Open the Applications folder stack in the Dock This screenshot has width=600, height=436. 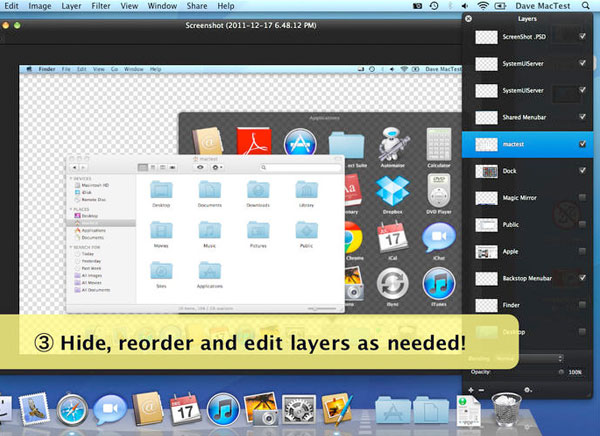click(x=393, y=410)
